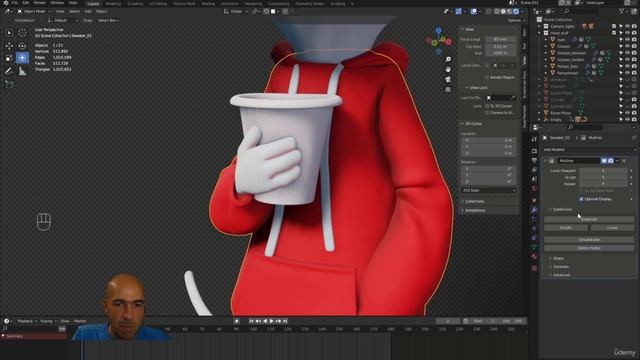
Task: Enable Lock To 3D Cursor checkbox
Action: 487,106
